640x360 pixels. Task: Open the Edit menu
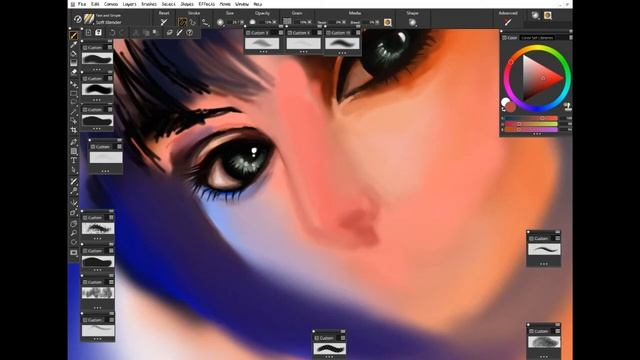95,4
